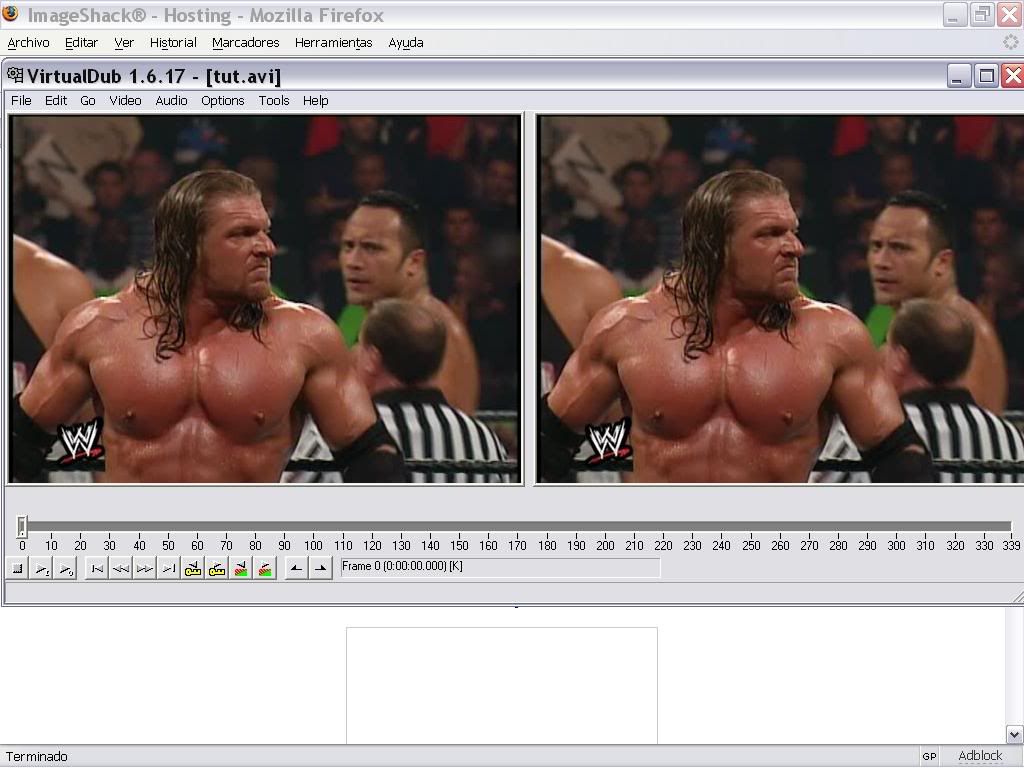1024x768 pixels.
Task: Click the timeline at frame 170
Action: pos(517,527)
